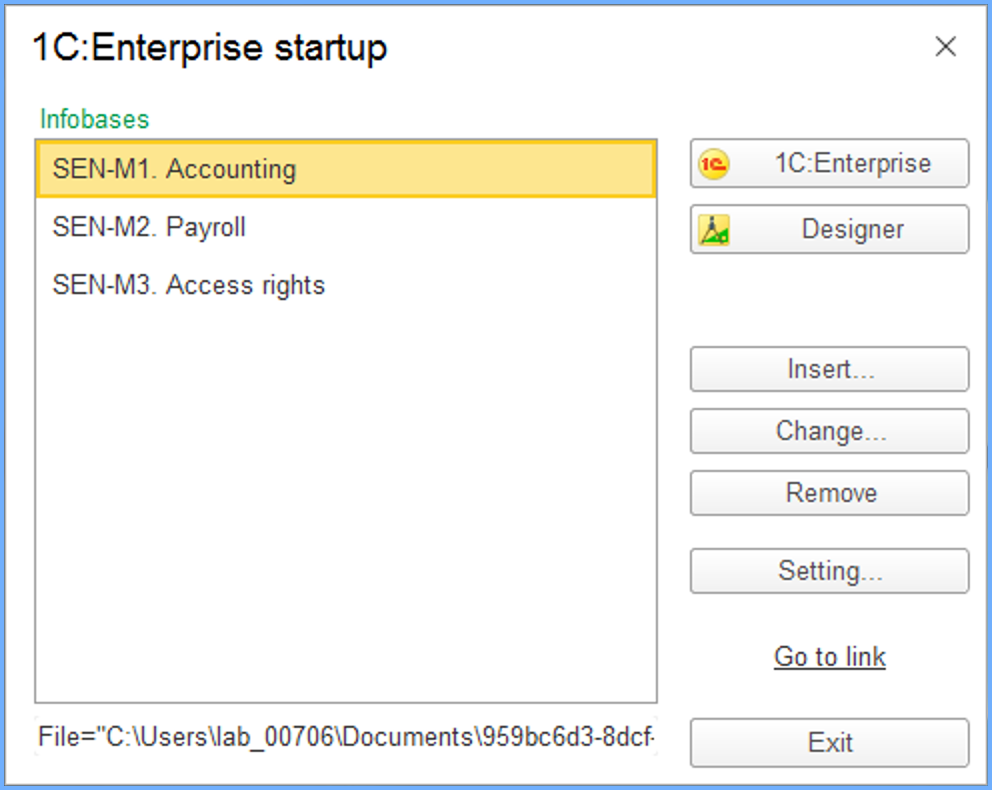Remove the selected infobase
This screenshot has height=790, width=992.
point(829,494)
